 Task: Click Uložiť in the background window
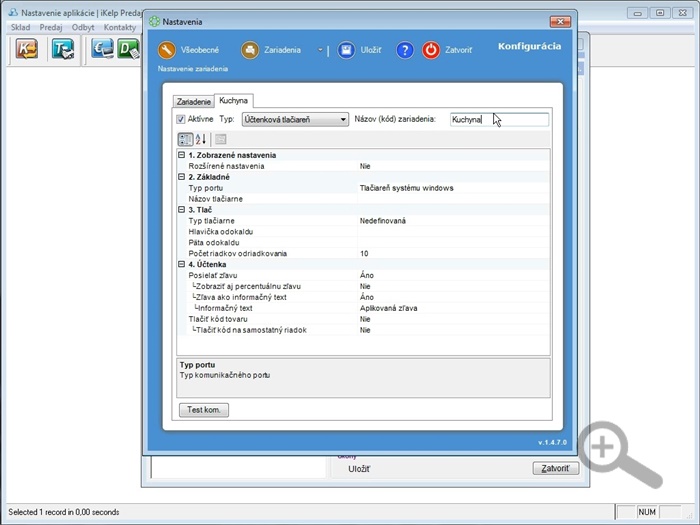[359, 469]
